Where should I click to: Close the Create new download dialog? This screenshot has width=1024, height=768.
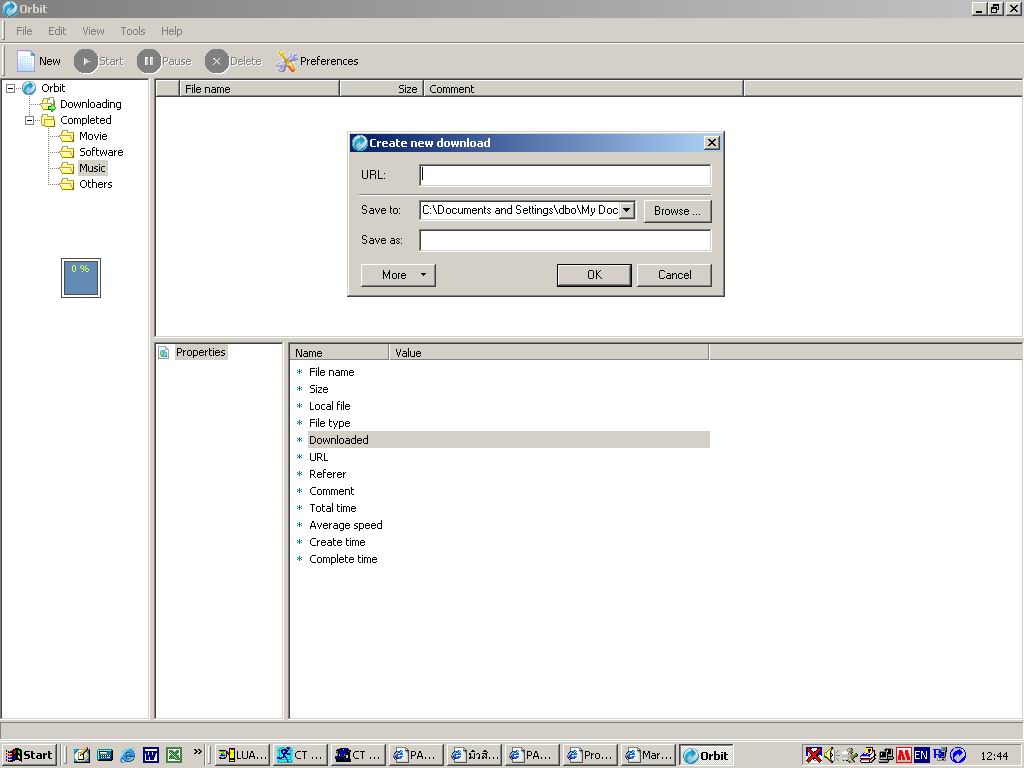pyautogui.click(x=712, y=142)
